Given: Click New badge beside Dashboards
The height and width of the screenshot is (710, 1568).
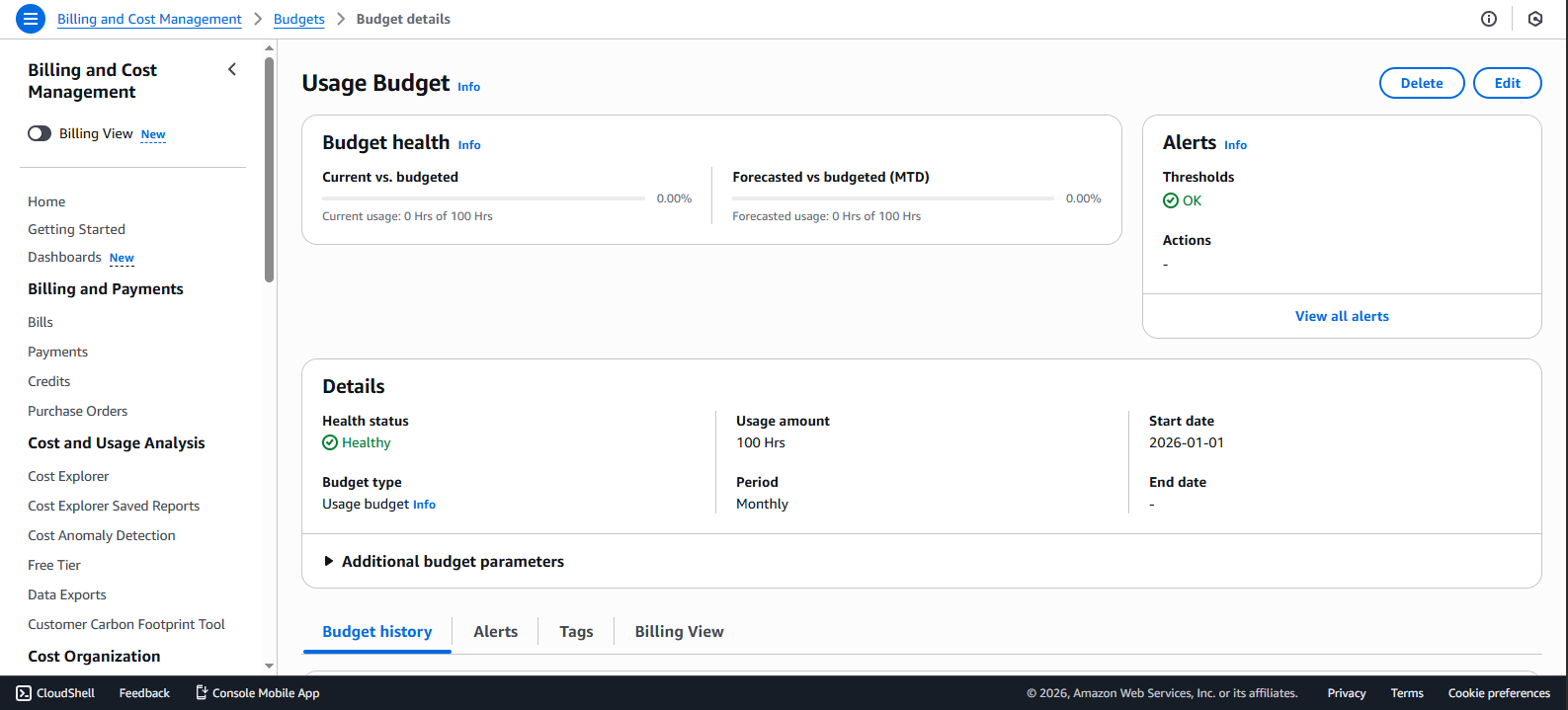Looking at the screenshot, I should pos(122,258).
